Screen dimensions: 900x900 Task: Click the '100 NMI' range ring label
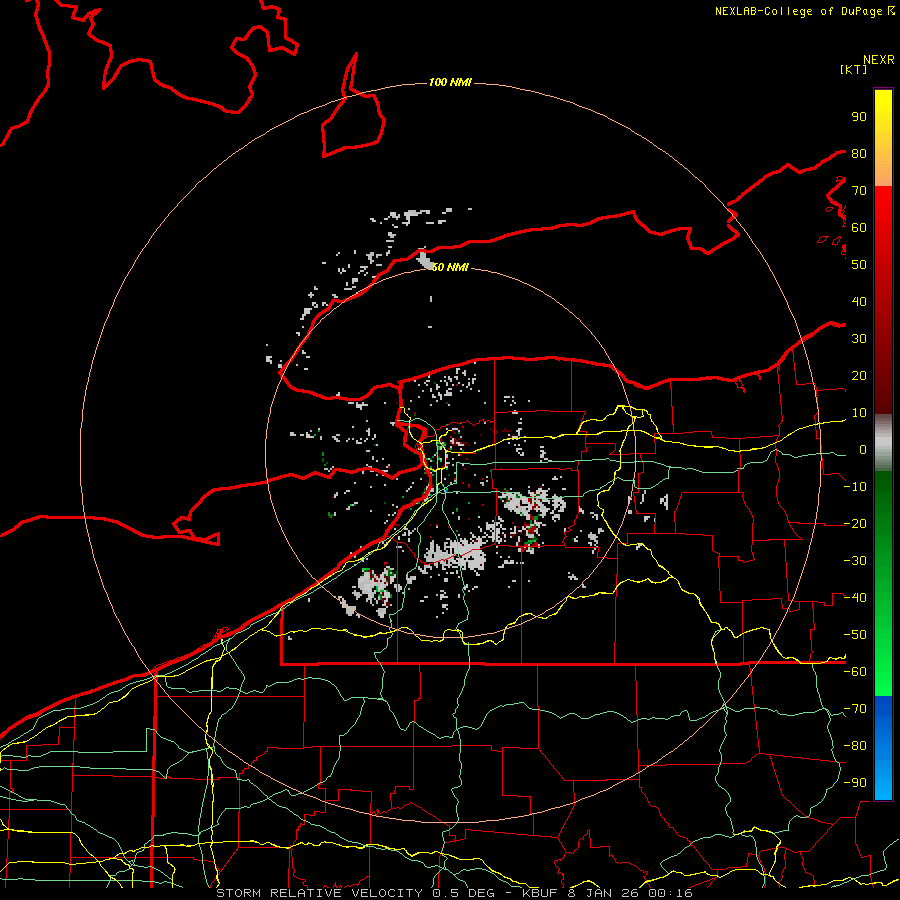pos(450,83)
